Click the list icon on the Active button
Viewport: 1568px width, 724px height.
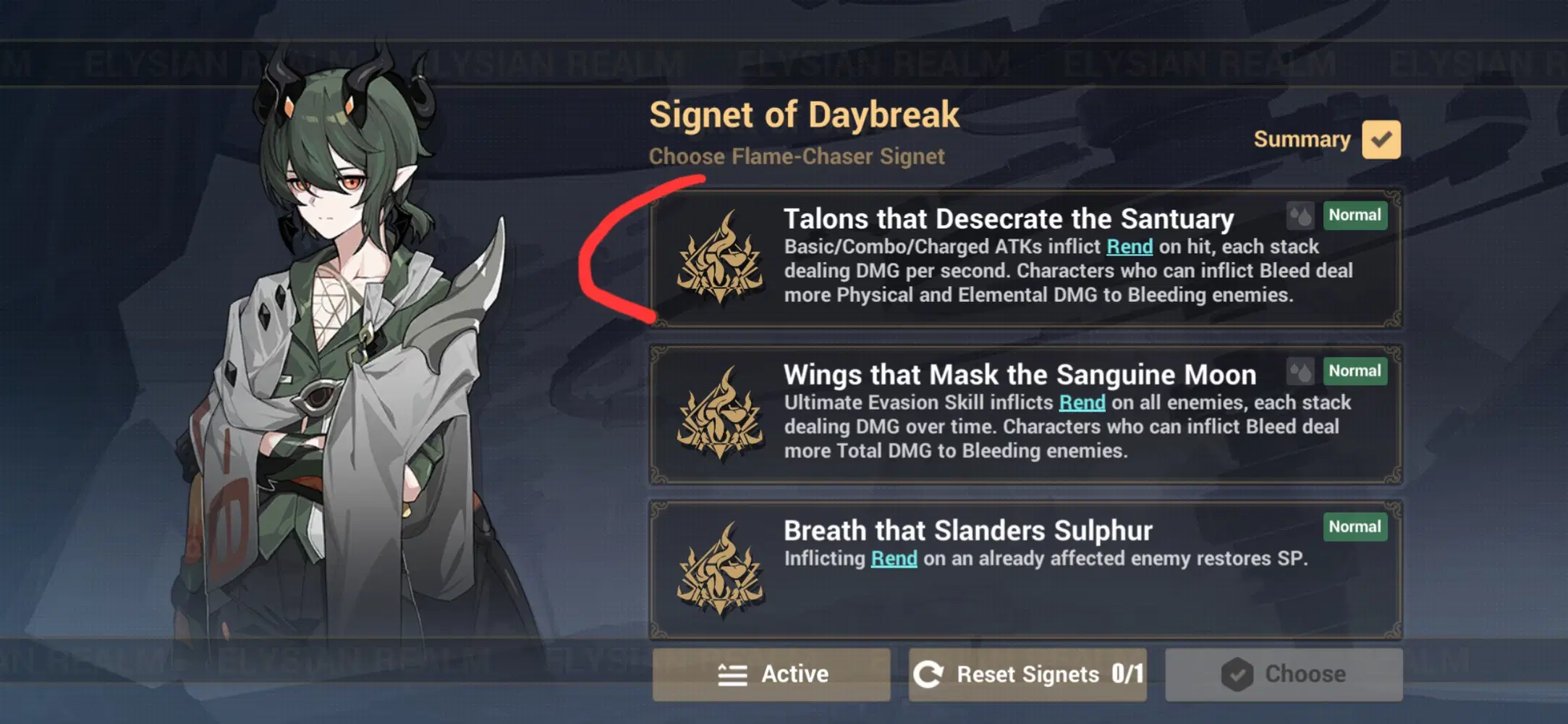pyautogui.click(x=732, y=675)
